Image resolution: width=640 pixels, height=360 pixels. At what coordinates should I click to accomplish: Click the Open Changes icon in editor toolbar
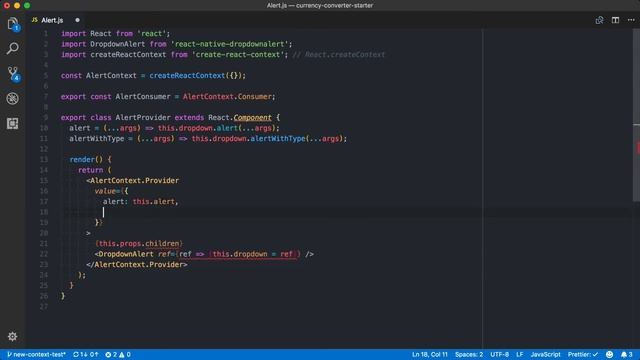[599, 20]
